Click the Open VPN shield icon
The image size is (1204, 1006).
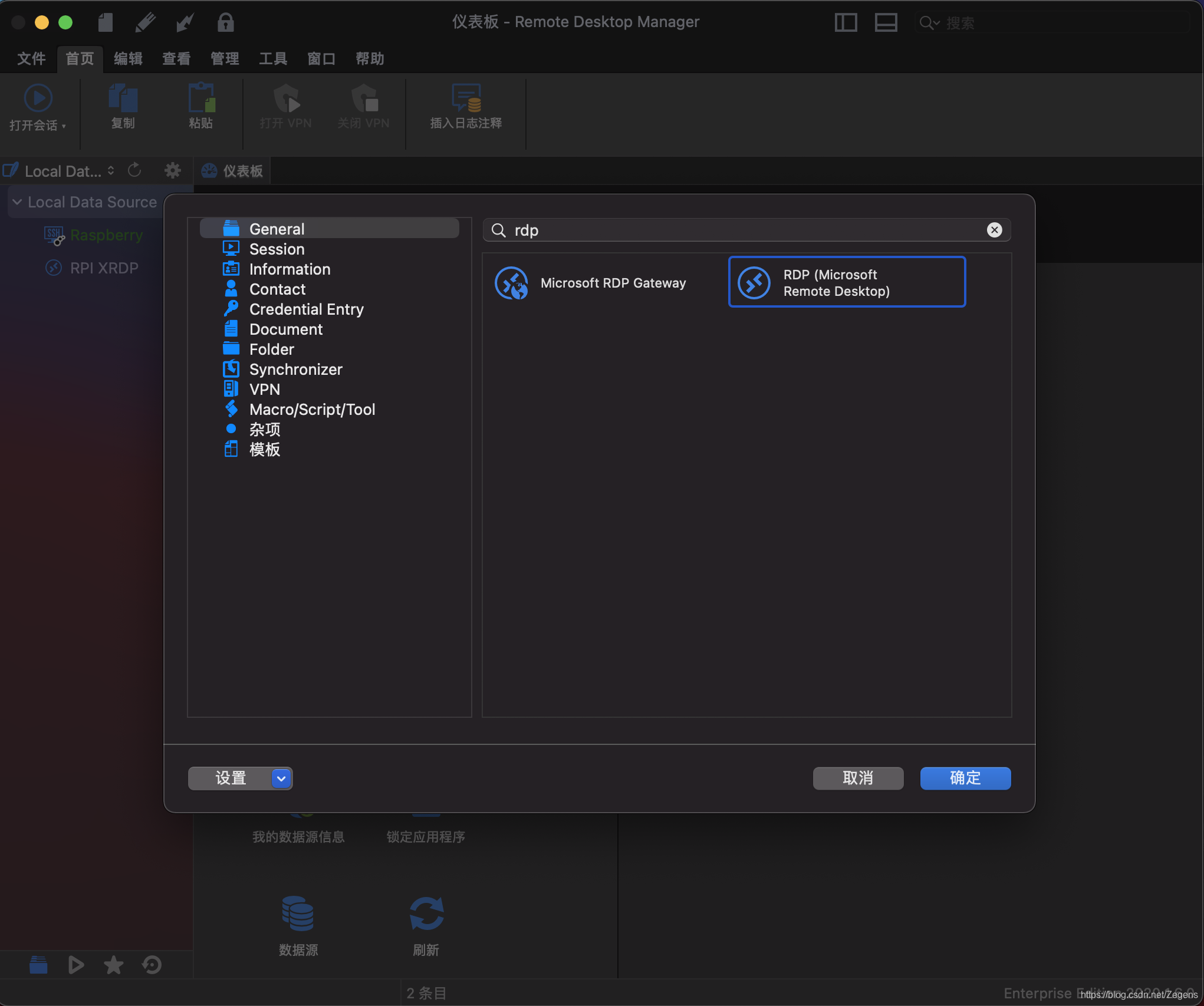click(x=286, y=98)
